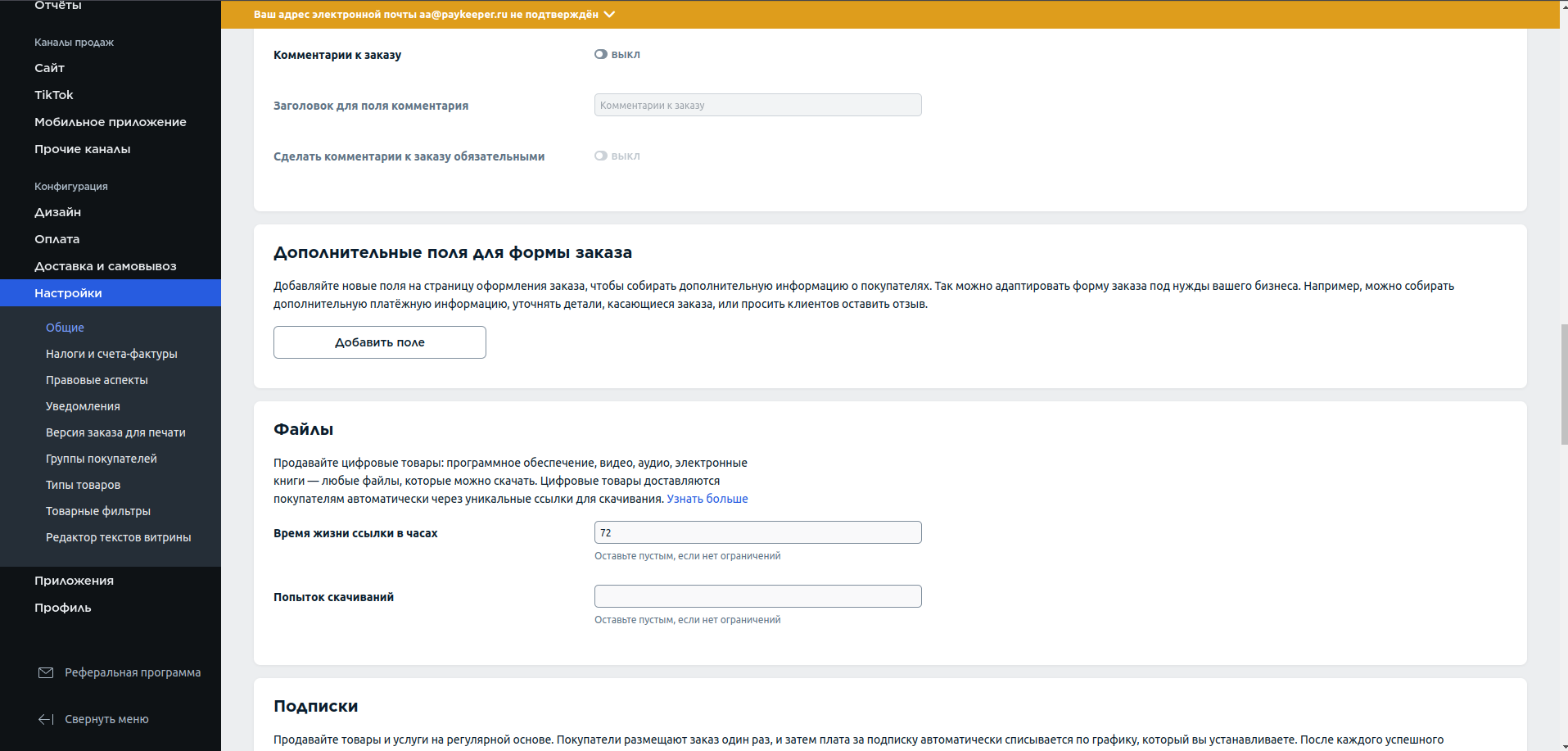Viewport: 1568px width, 751px height.
Task: Go to the Приложения section
Action: coord(74,581)
